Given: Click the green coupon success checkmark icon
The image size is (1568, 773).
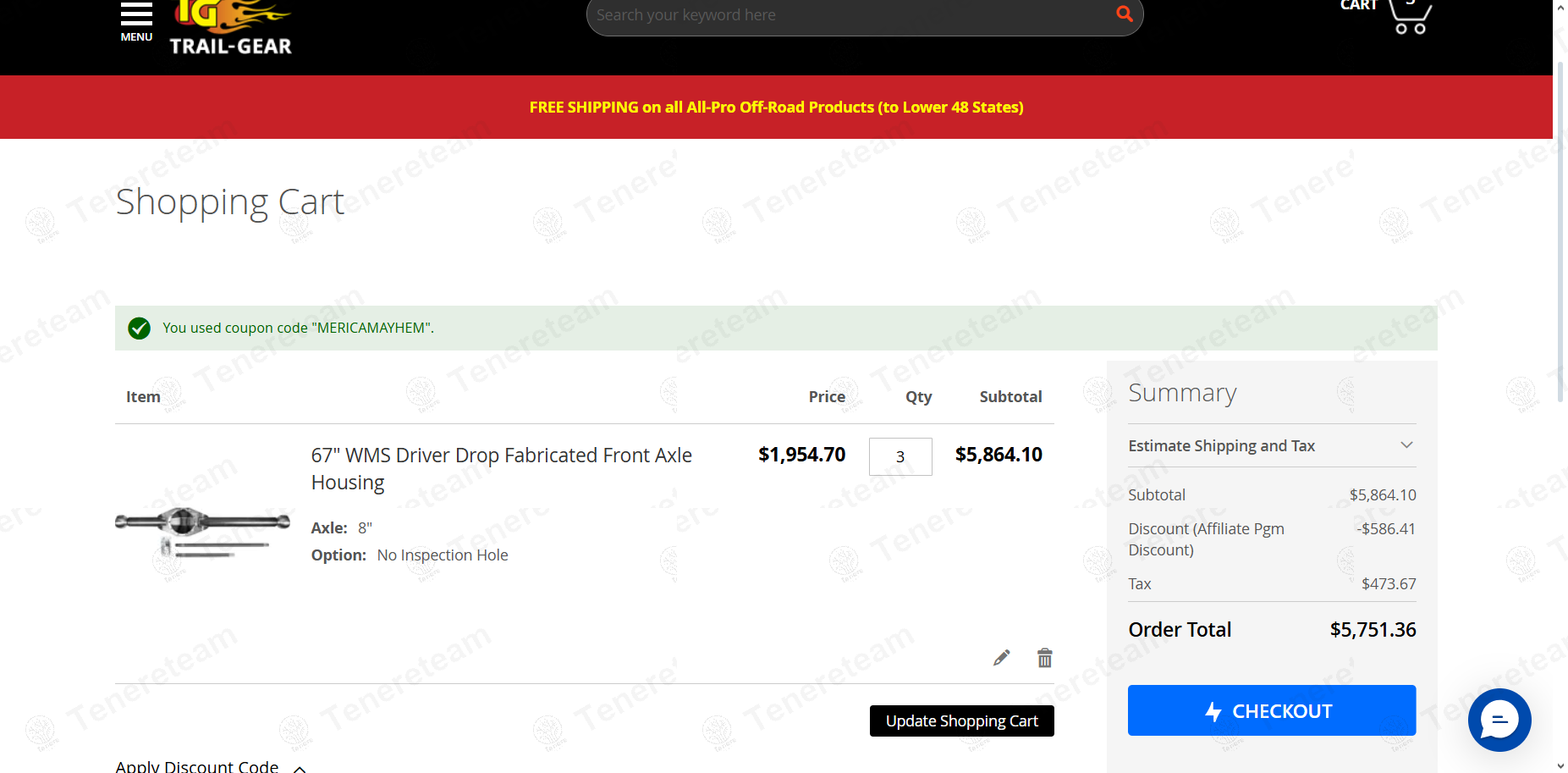Looking at the screenshot, I should [x=140, y=329].
